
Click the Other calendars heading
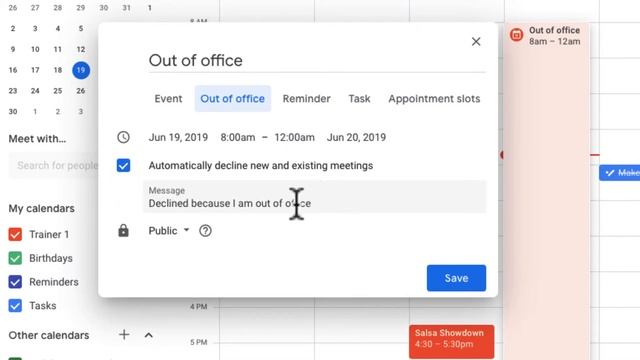click(x=49, y=335)
